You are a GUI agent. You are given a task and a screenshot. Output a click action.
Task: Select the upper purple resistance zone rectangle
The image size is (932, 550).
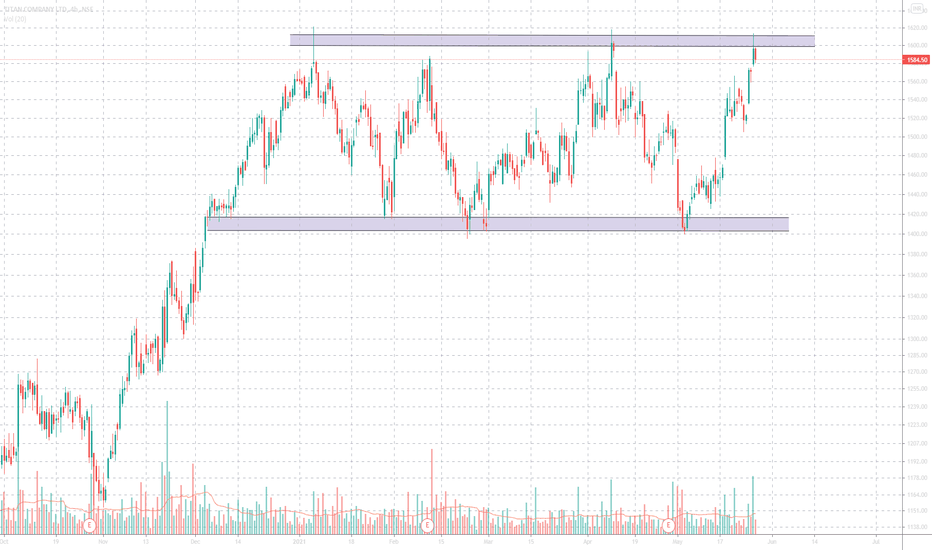point(552,40)
